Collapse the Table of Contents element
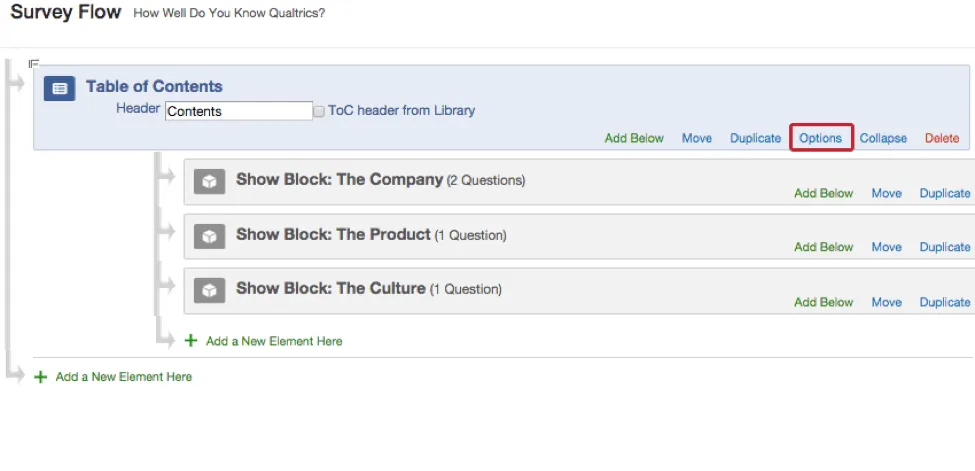The height and width of the screenshot is (471, 975). 883,138
